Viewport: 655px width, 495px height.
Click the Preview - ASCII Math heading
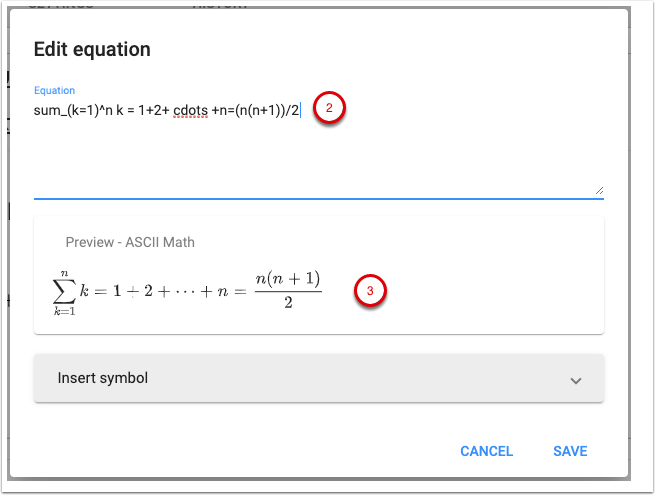pos(129,242)
